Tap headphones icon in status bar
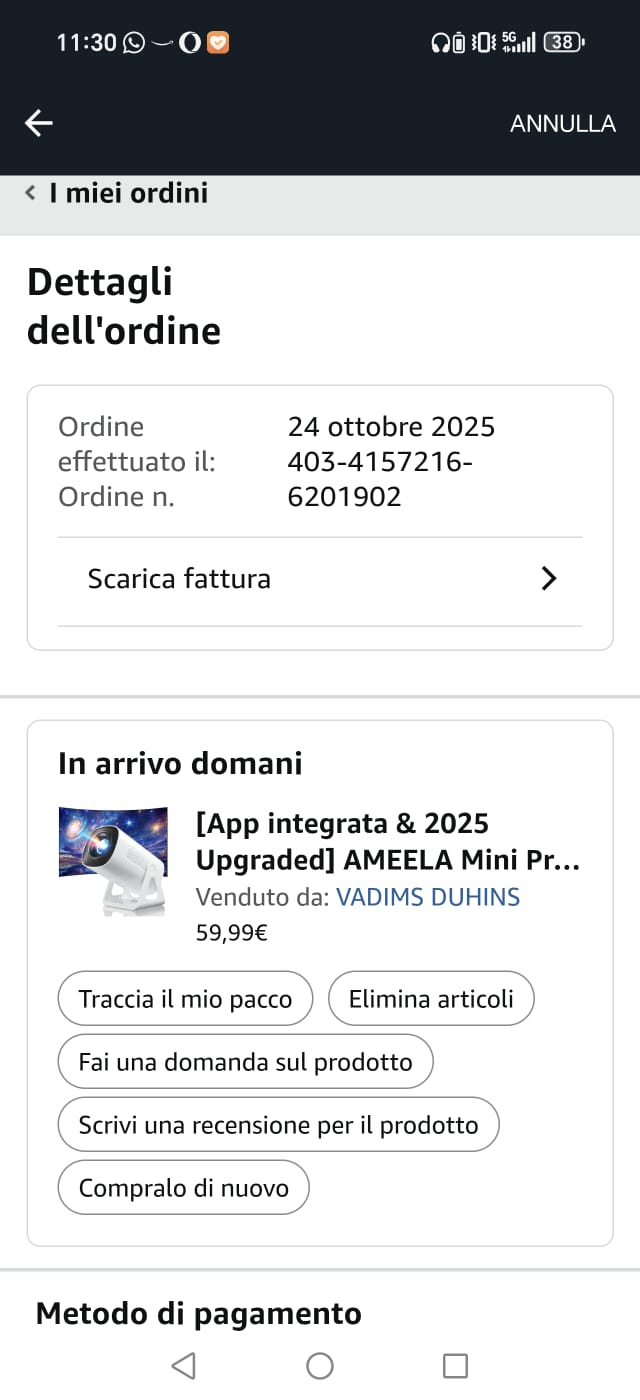This screenshot has width=640, height=1400. pyautogui.click(x=440, y=43)
